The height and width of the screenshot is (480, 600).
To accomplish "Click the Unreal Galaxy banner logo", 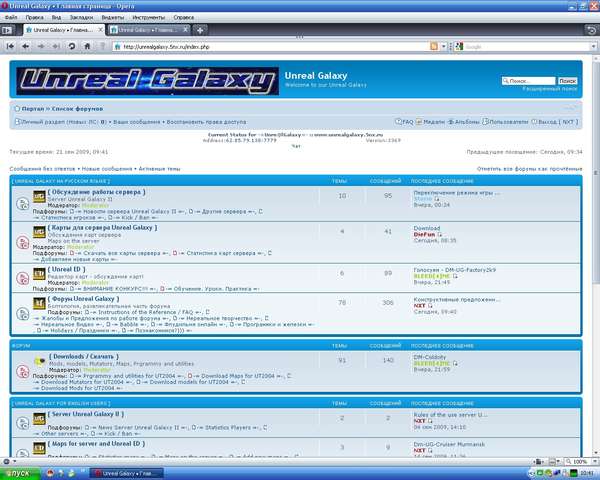I will pos(147,81).
